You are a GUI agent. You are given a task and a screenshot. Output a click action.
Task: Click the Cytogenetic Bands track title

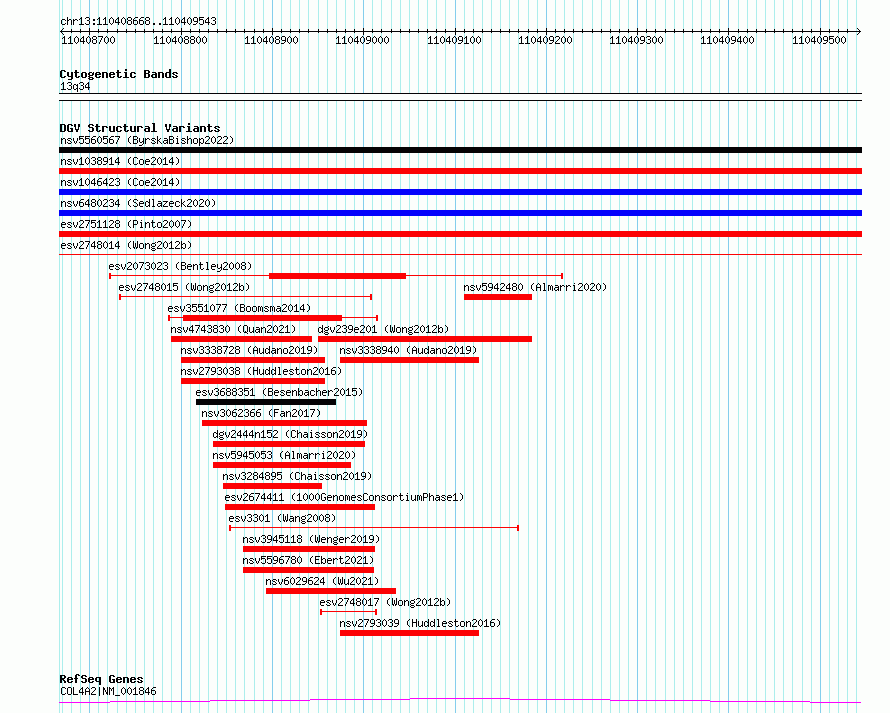point(119,74)
